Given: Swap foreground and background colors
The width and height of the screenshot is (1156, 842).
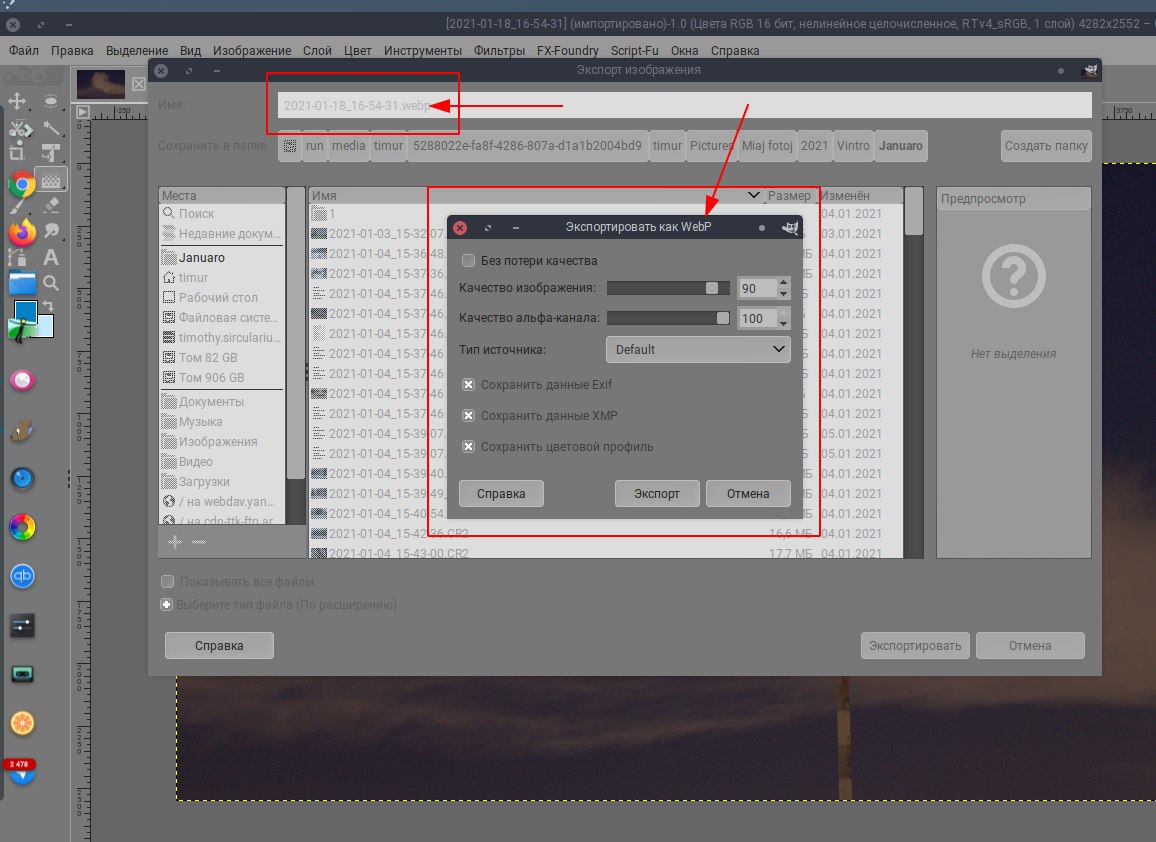Looking at the screenshot, I should point(48,305).
